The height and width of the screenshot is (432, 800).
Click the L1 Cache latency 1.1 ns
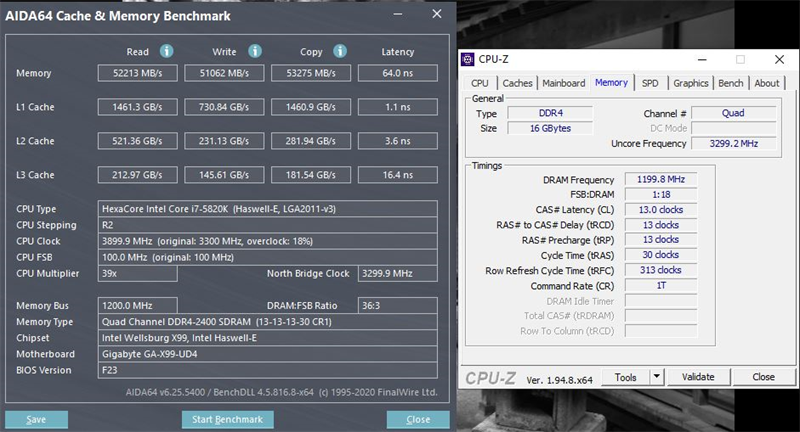(397, 107)
